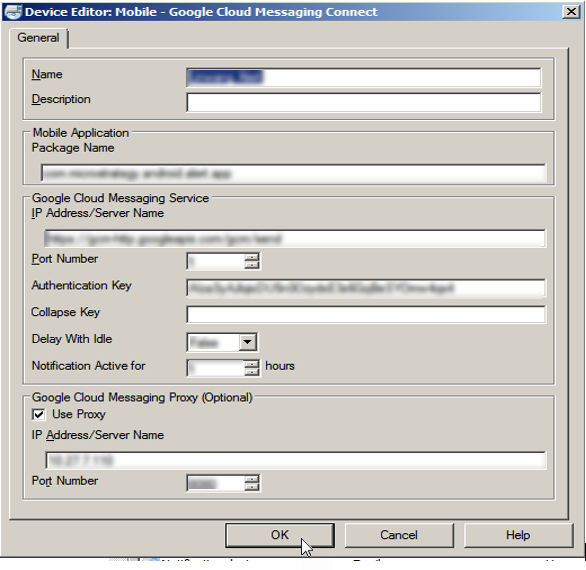This screenshot has height=570, width=586.
Task: Click the Description label
Action: click(x=61, y=99)
